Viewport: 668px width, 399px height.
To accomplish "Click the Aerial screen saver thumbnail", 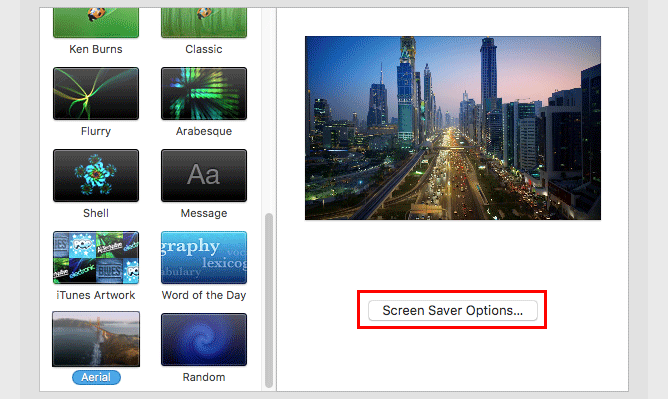I will click(96, 339).
